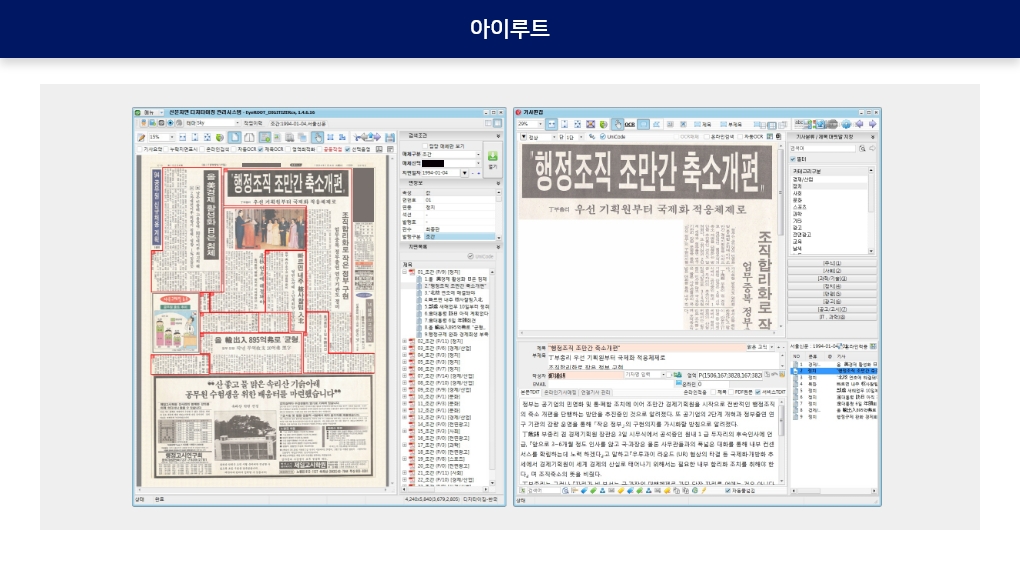Select 경제/산업 in category list

click(x=803, y=180)
